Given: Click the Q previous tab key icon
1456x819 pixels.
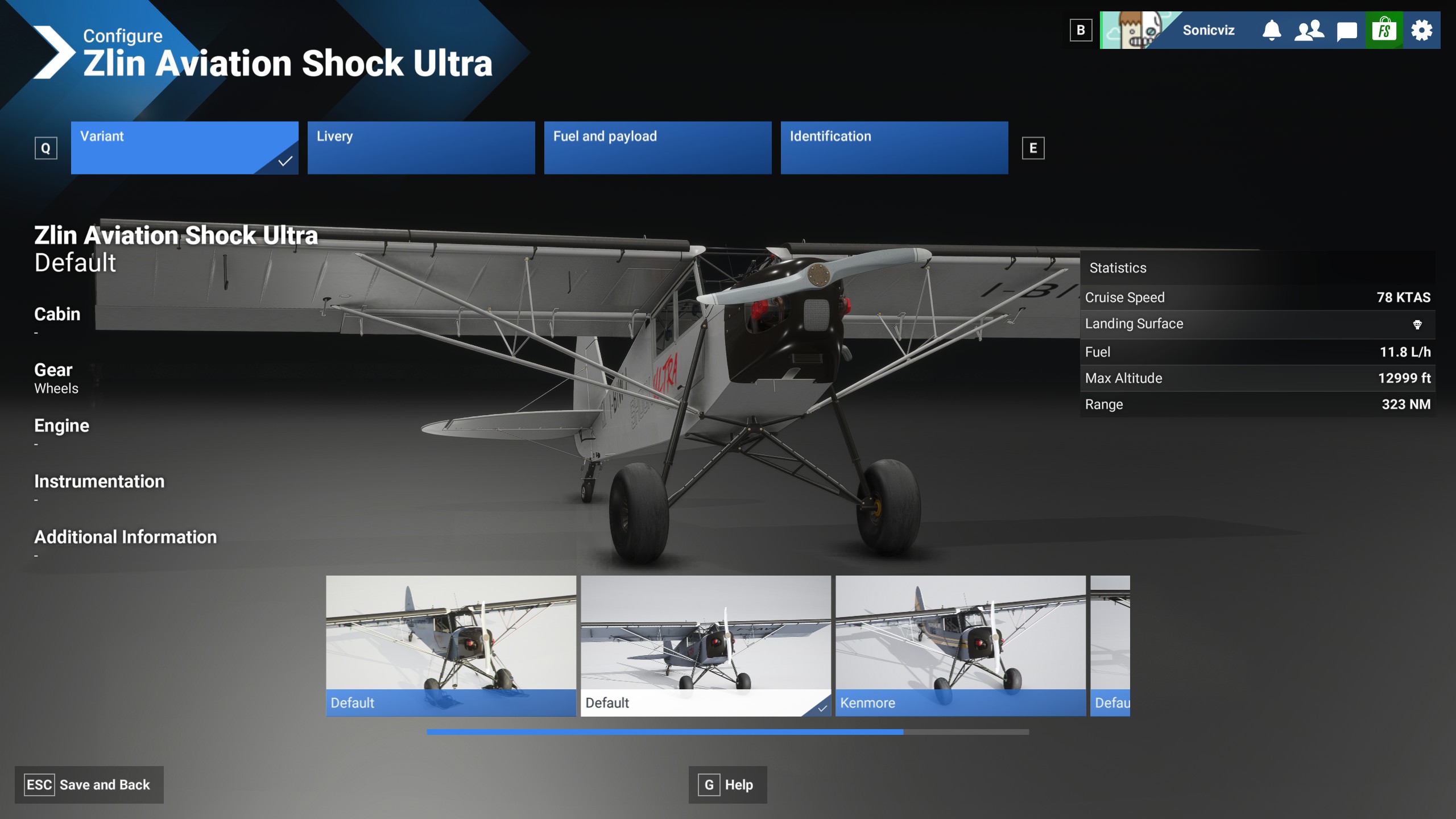Looking at the screenshot, I should (45, 148).
